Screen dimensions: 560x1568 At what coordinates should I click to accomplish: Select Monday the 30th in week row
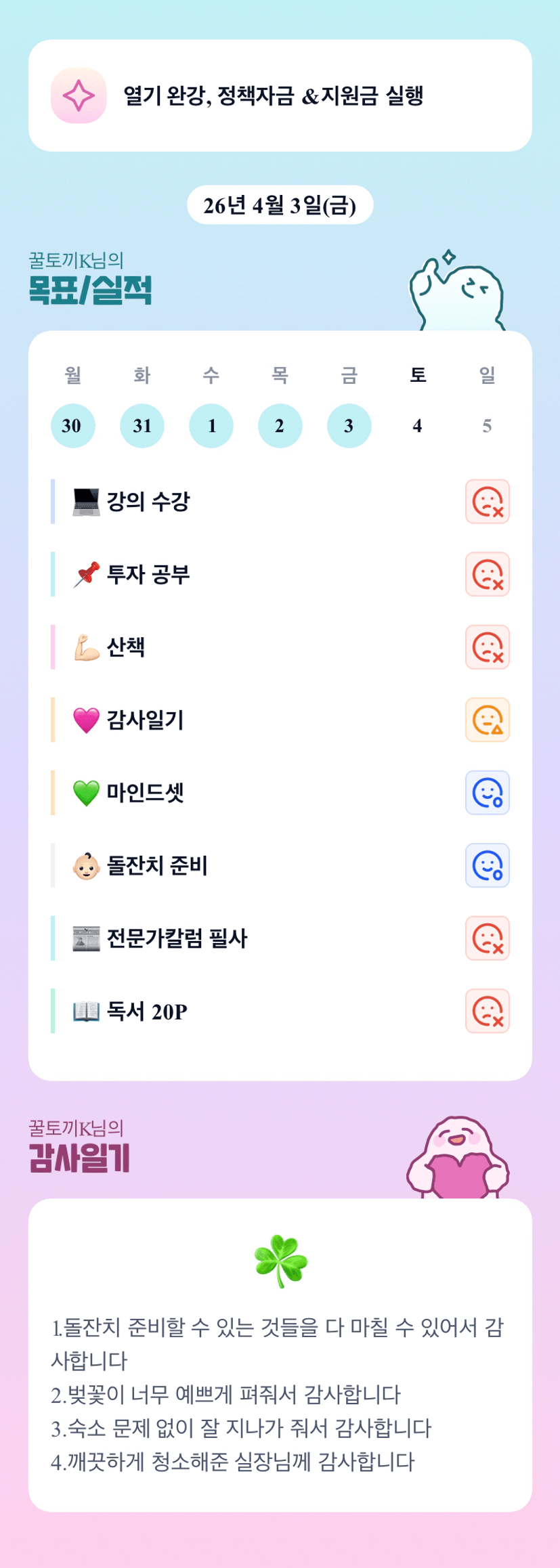(x=72, y=426)
